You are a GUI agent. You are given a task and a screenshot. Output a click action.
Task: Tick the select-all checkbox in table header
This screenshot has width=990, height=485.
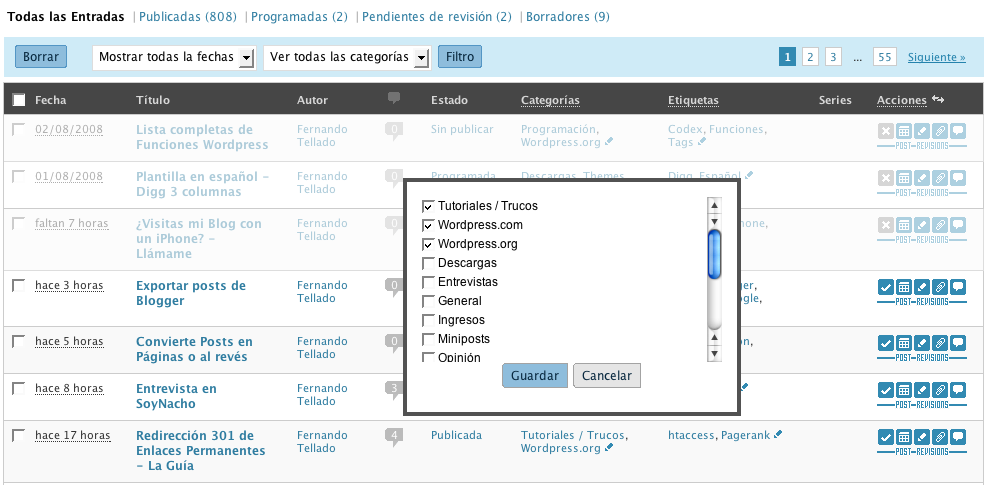(19, 100)
